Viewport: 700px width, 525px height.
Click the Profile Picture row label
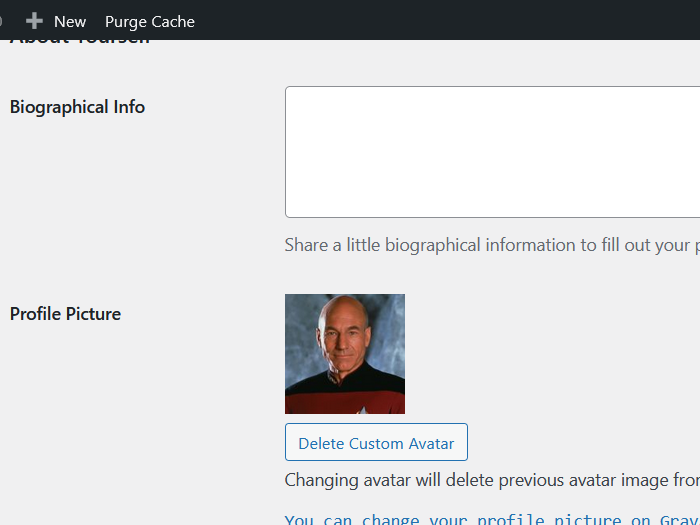pos(65,314)
